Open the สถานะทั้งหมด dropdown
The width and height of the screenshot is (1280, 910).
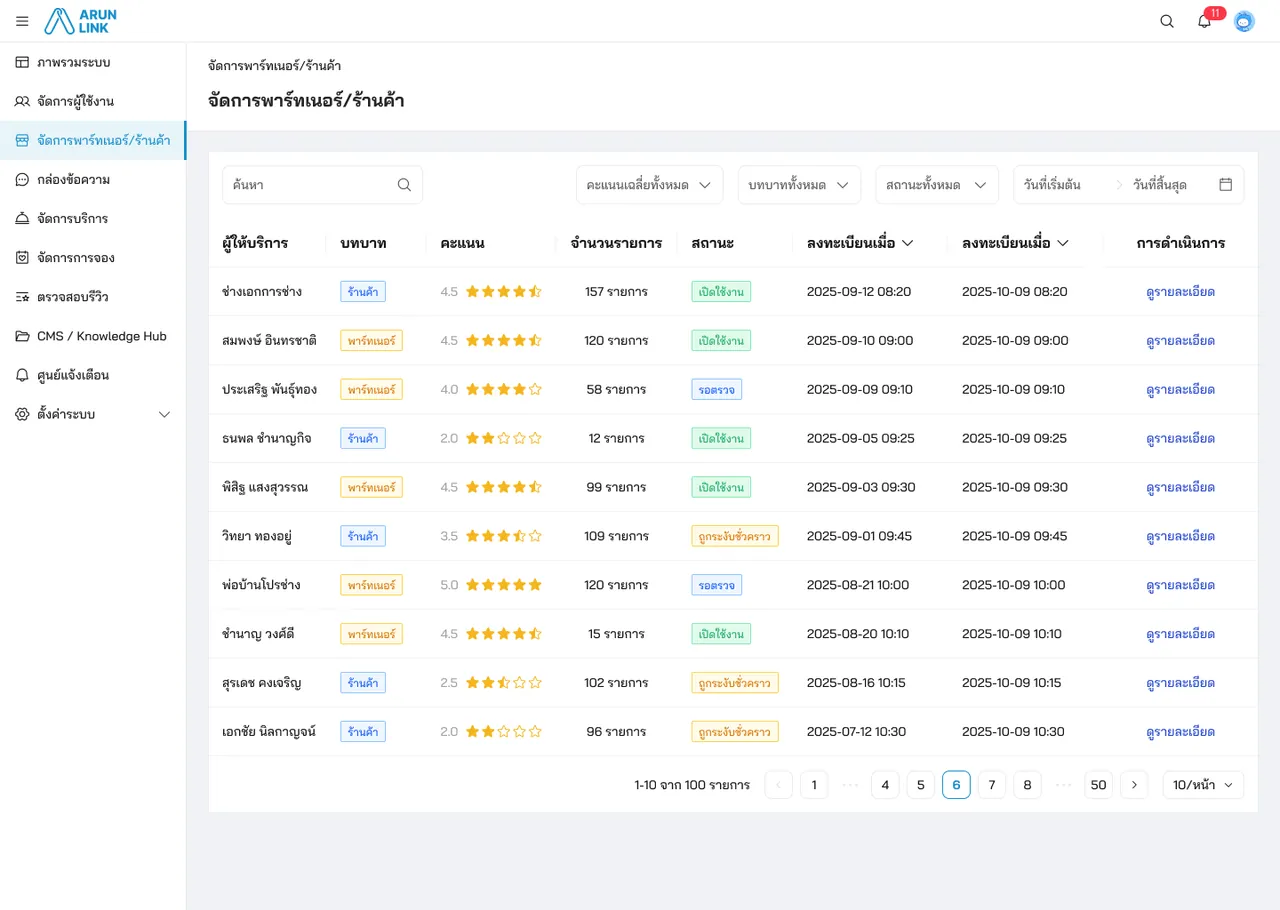coord(937,185)
